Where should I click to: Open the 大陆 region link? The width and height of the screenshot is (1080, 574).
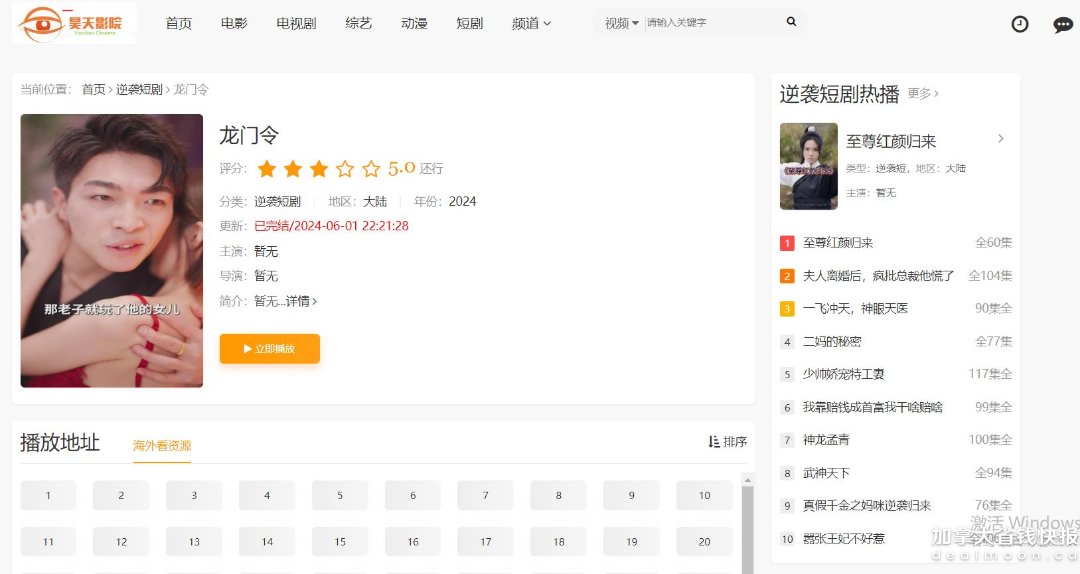375,201
